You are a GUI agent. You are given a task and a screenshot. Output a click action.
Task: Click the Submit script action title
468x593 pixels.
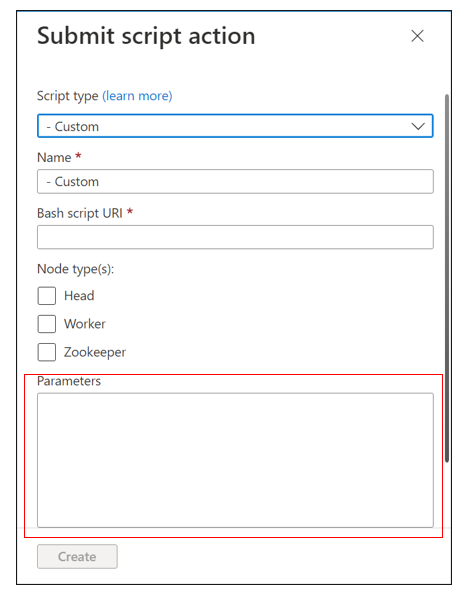(x=146, y=36)
